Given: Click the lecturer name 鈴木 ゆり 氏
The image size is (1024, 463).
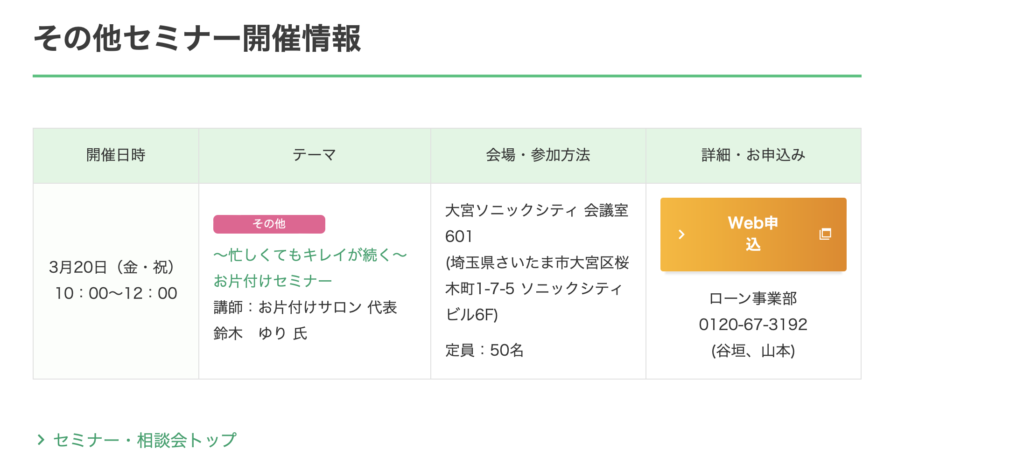Looking at the screenshot, I should [x=260, y=333].
